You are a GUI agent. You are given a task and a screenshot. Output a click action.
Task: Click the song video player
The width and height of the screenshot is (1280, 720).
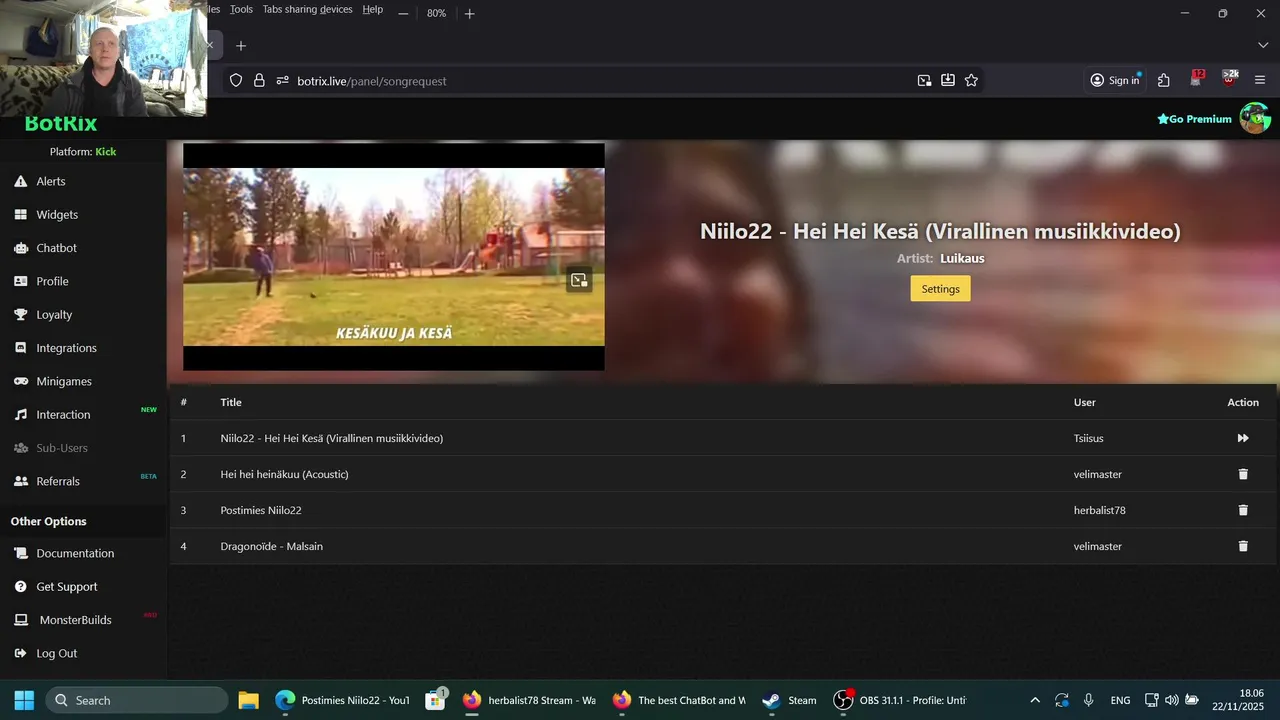point(394,257)
